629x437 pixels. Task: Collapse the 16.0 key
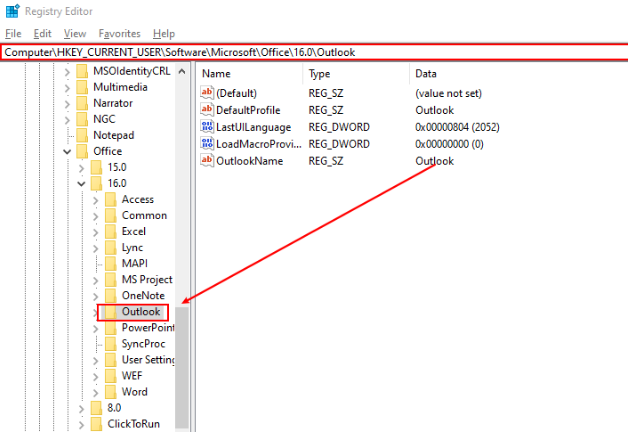tap(81, 184)
